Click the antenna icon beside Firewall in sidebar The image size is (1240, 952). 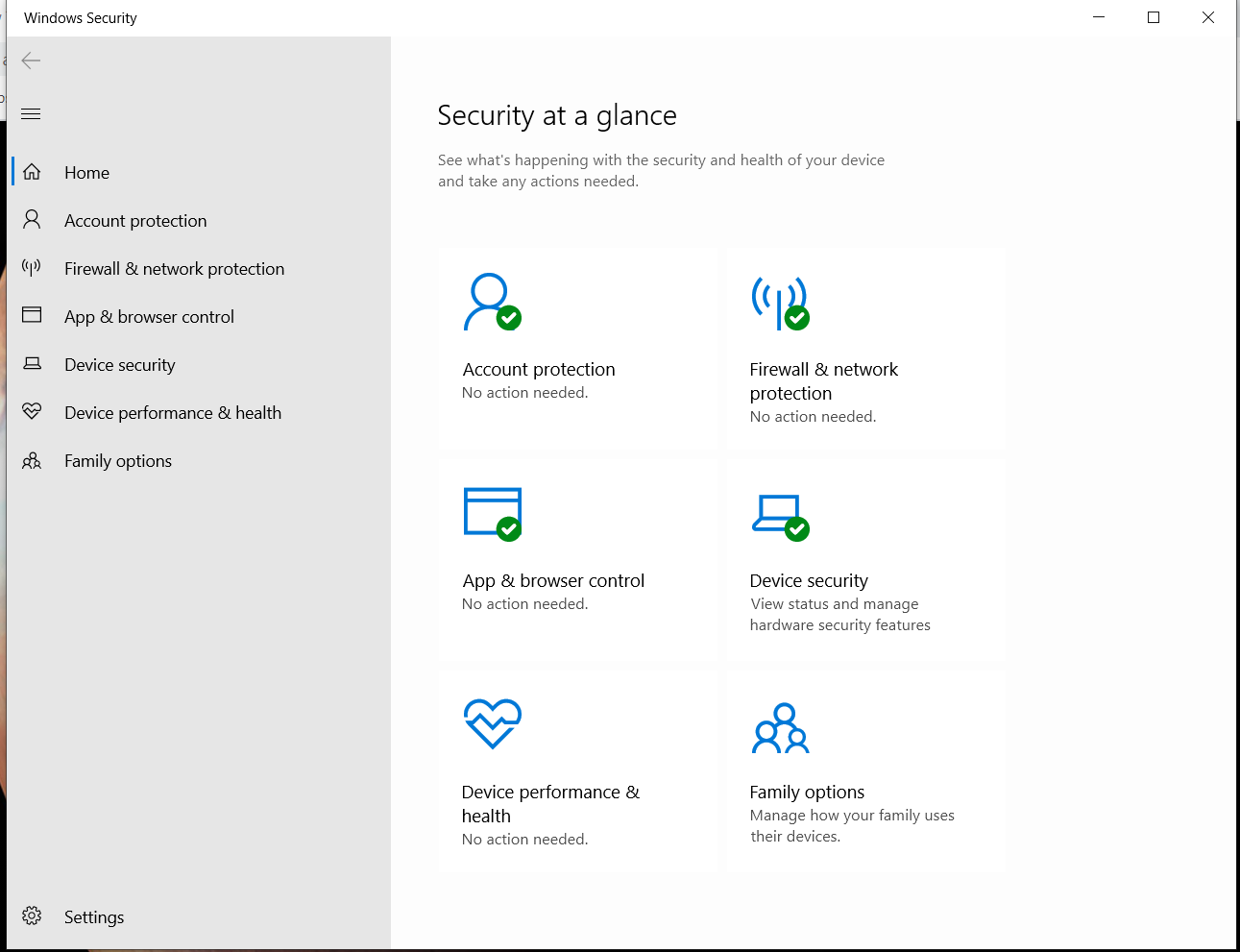(32, 268)
